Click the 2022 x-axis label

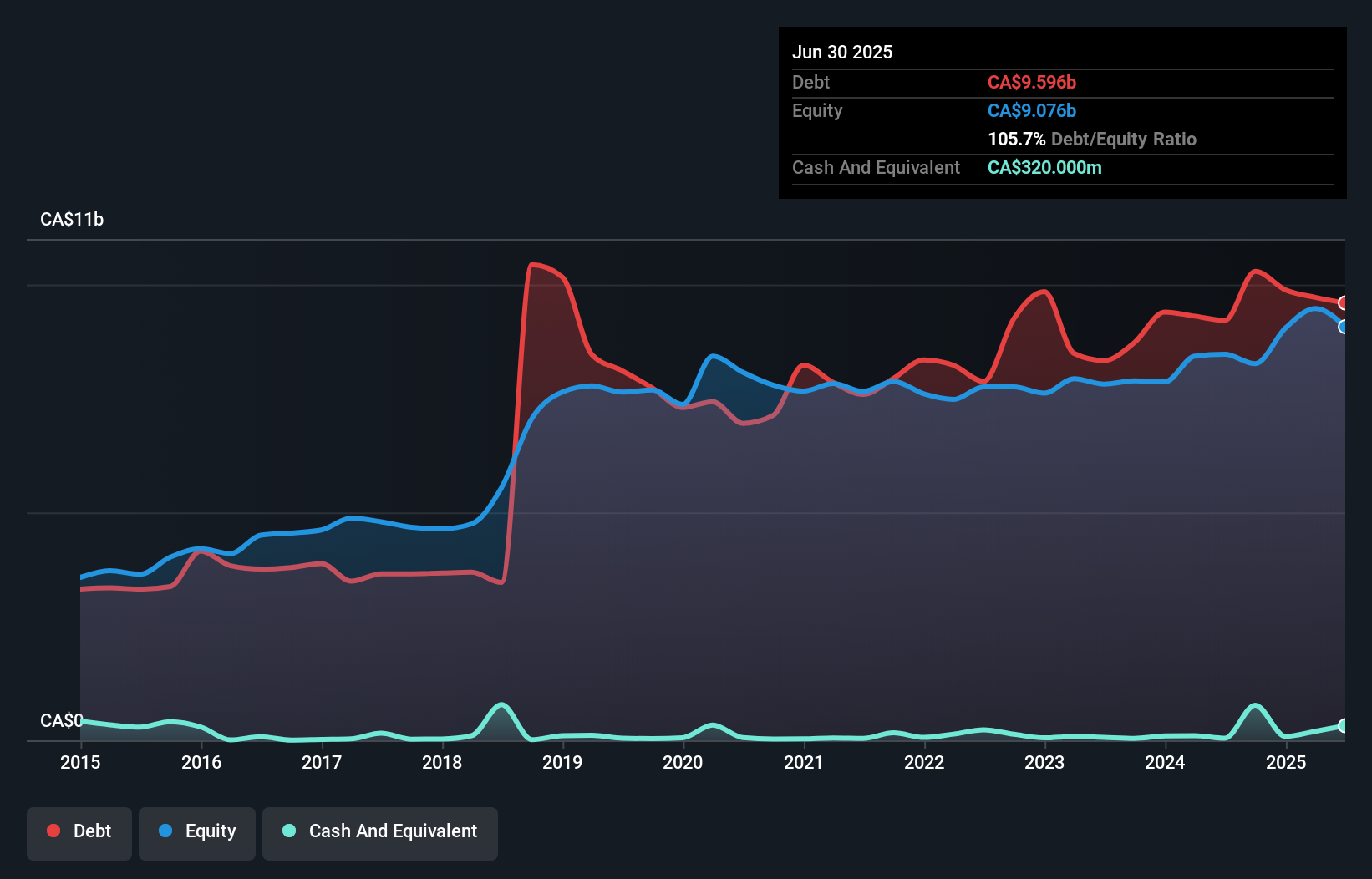[x=924, y=762]
